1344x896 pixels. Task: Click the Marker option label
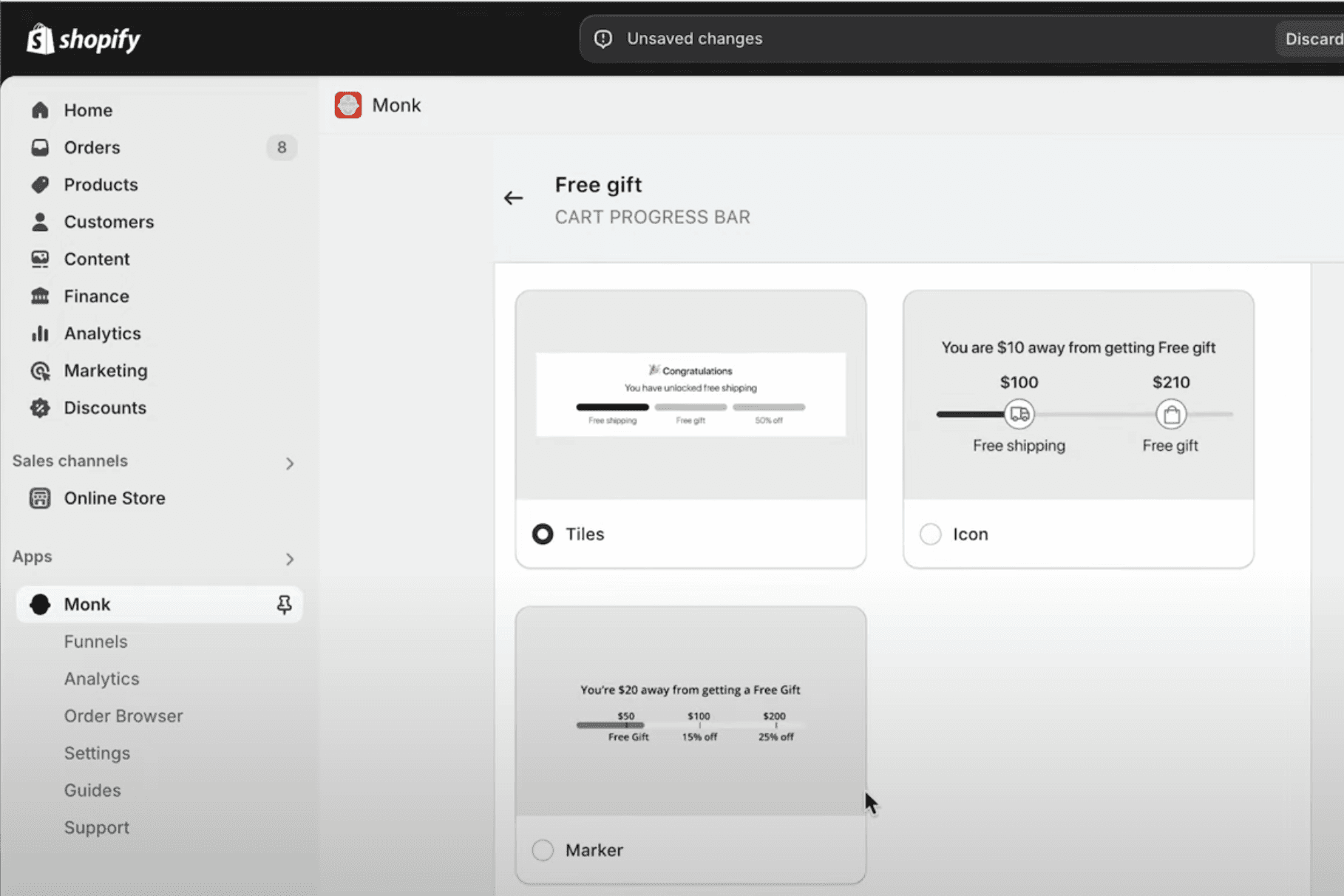click(594, 850)
